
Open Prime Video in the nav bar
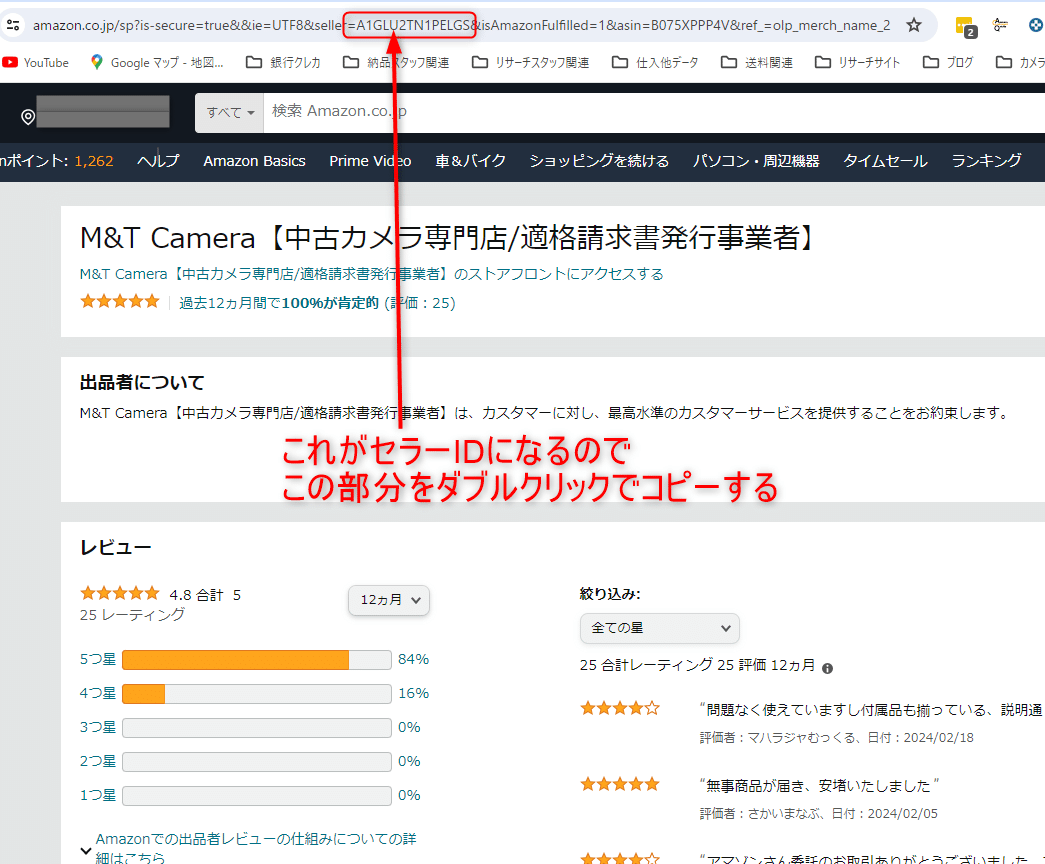click(x=370, y=161)
